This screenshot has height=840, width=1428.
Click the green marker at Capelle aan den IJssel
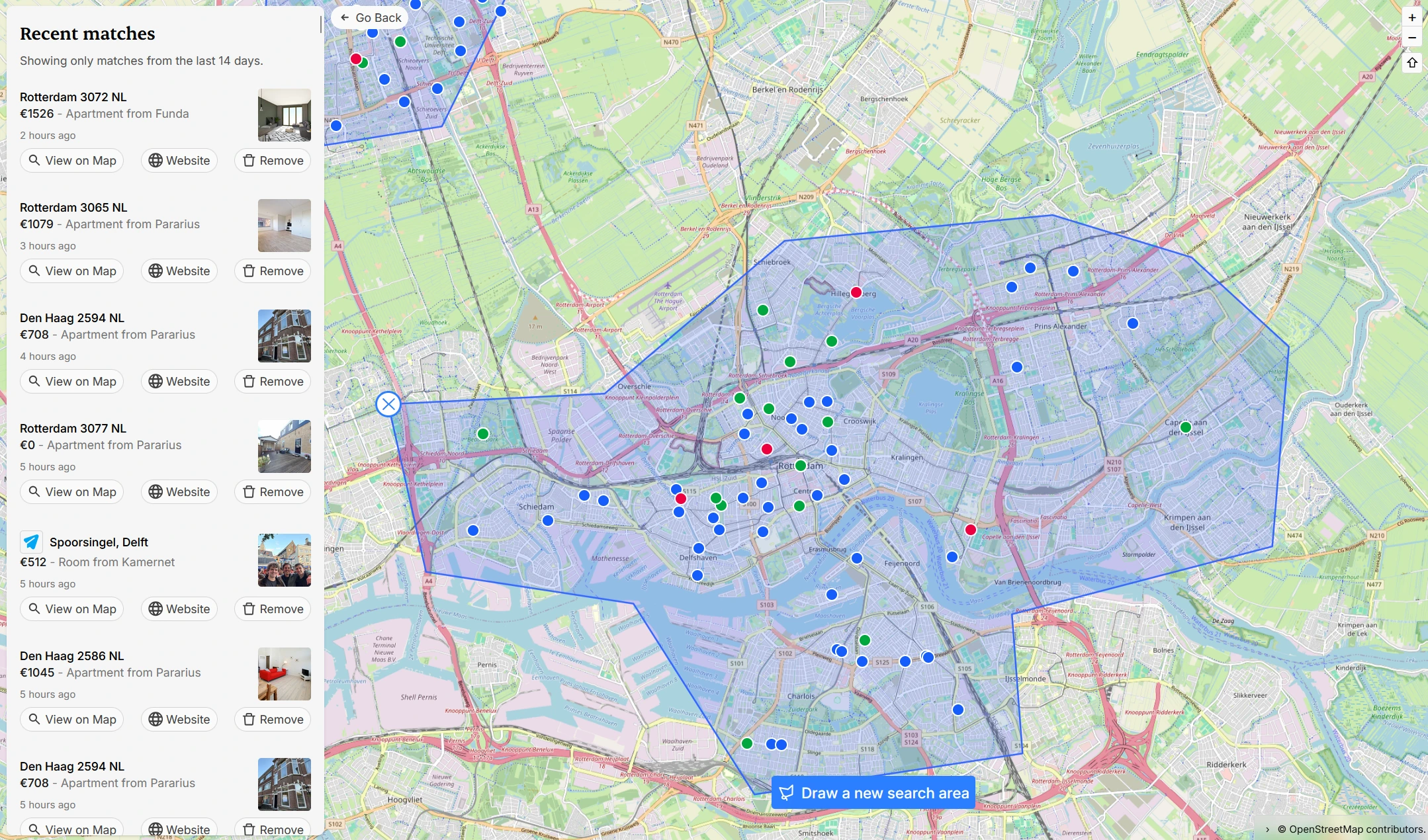[1186, 428]
